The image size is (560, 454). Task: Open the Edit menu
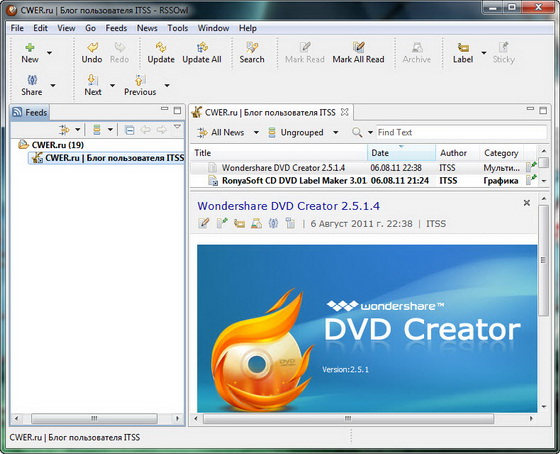coord(40,28)
